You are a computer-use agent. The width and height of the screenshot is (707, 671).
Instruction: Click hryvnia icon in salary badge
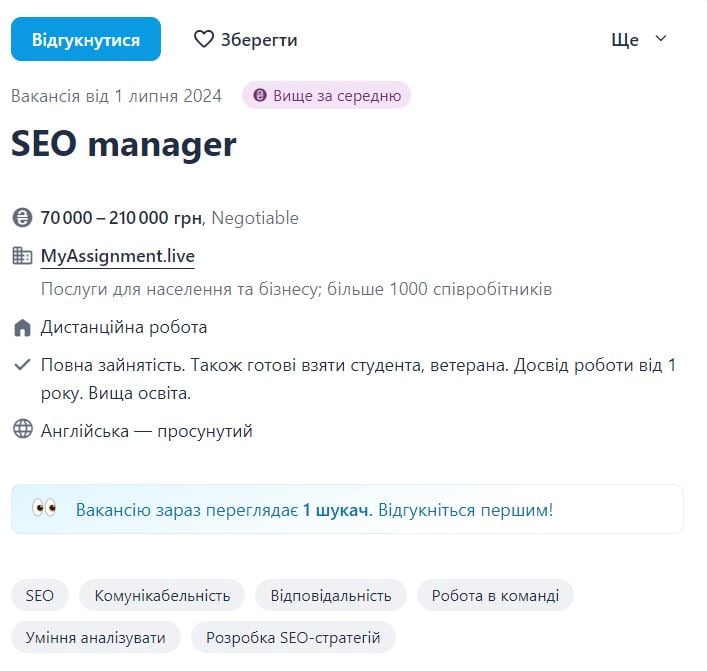point(260,95)
